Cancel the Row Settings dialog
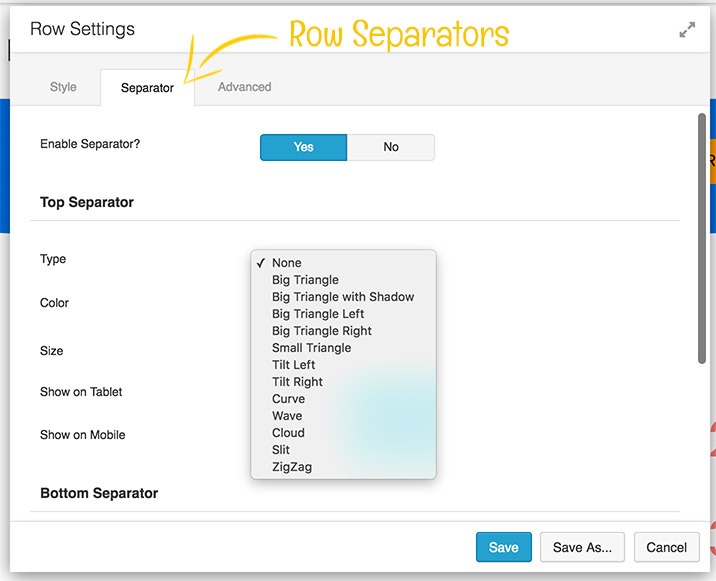This screenshot has width=716, height=581. [x=666, y=547]
